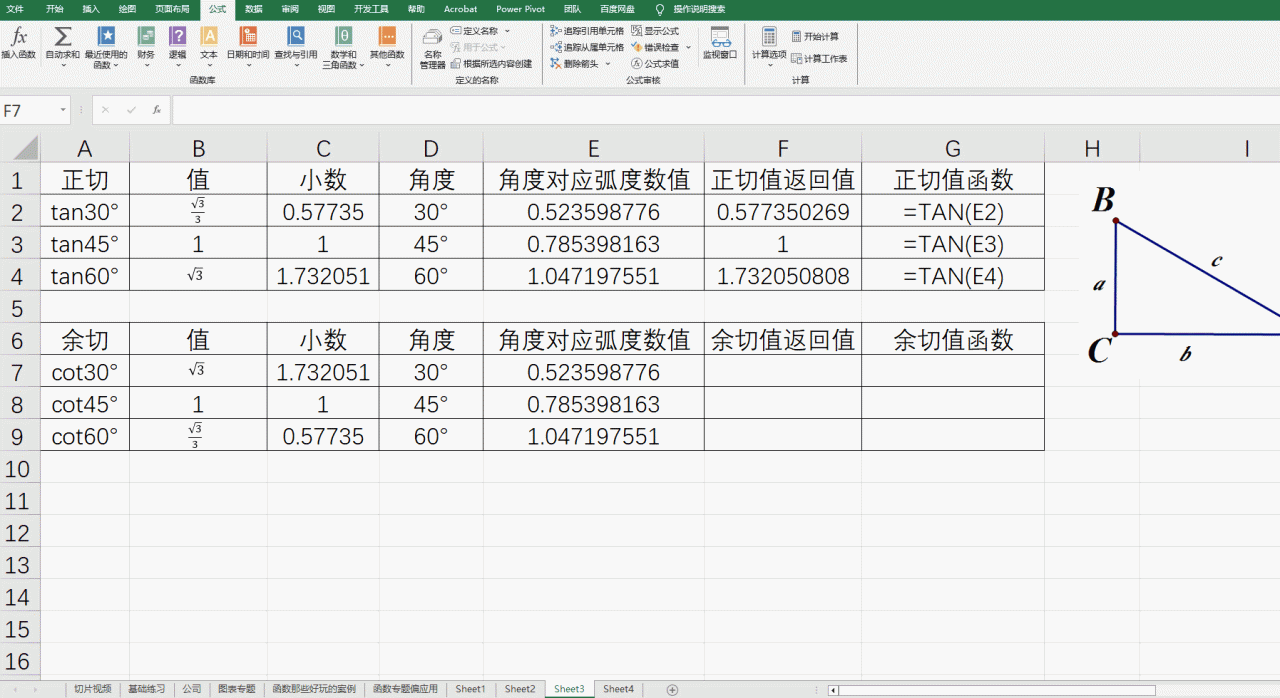Open the Watch Window (监视窗口)

[720, 43]
